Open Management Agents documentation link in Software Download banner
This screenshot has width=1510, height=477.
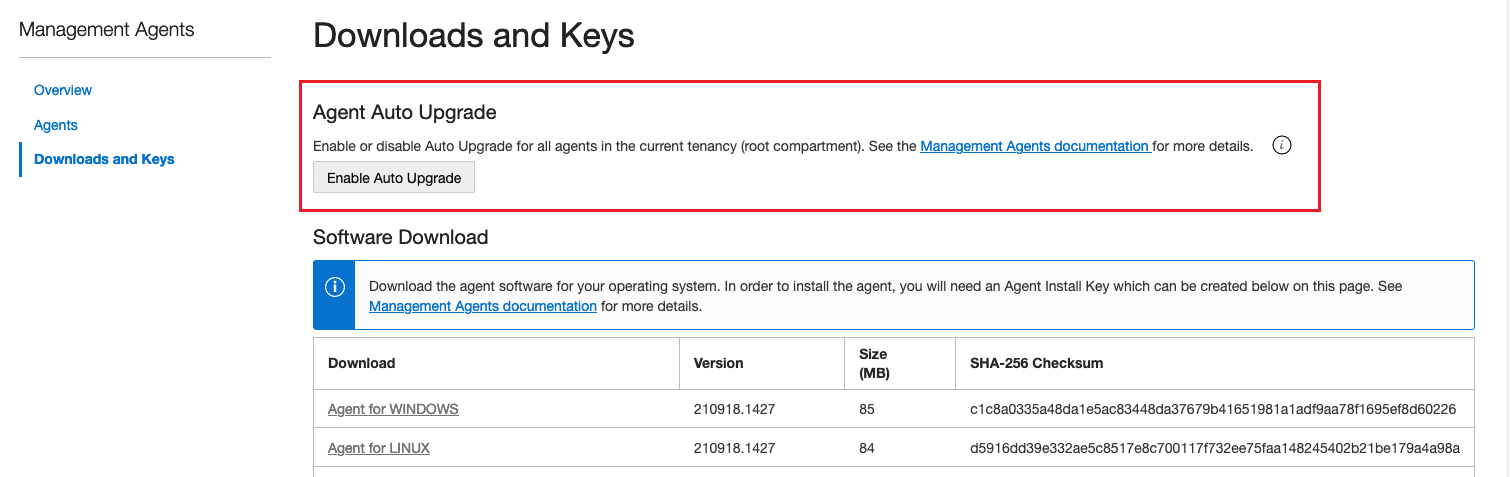(x=483, y=306)
